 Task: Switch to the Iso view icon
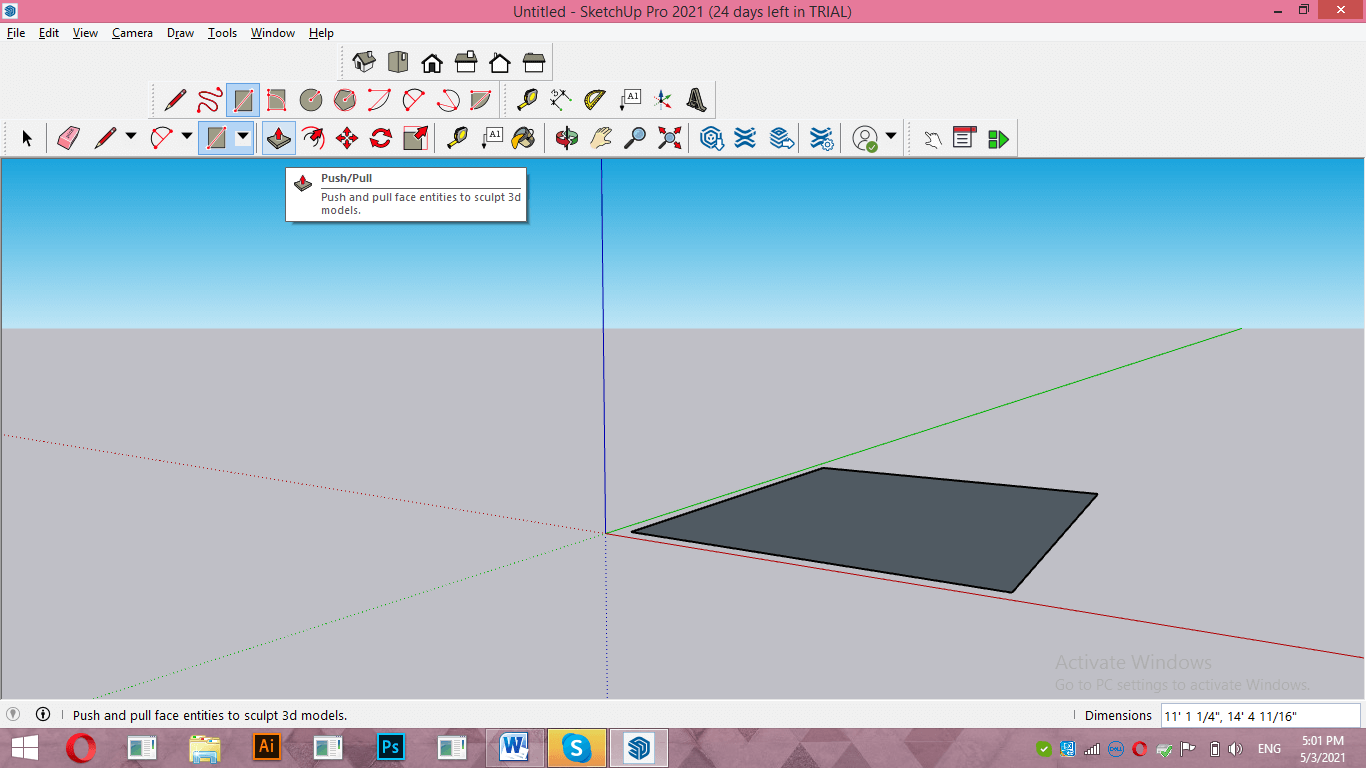pyautogui.click(x=364, y=63)
